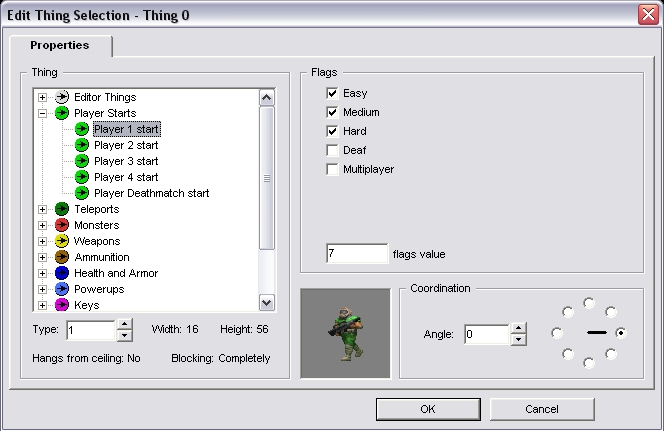
Task: Click the dark green Teleports icon
Action: click(62, 209)
